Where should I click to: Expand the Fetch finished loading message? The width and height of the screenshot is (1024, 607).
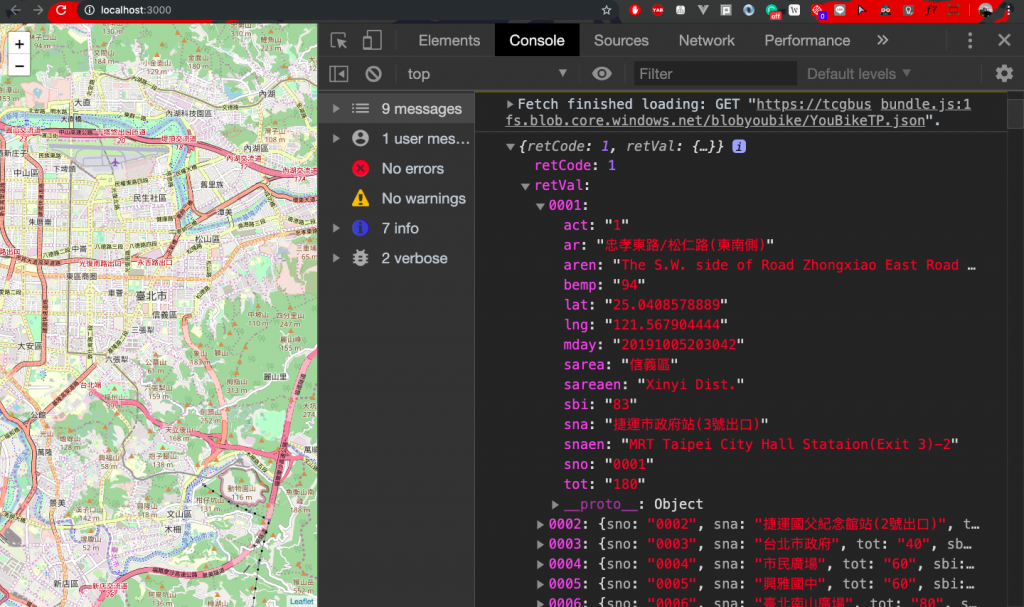point(510,104)
